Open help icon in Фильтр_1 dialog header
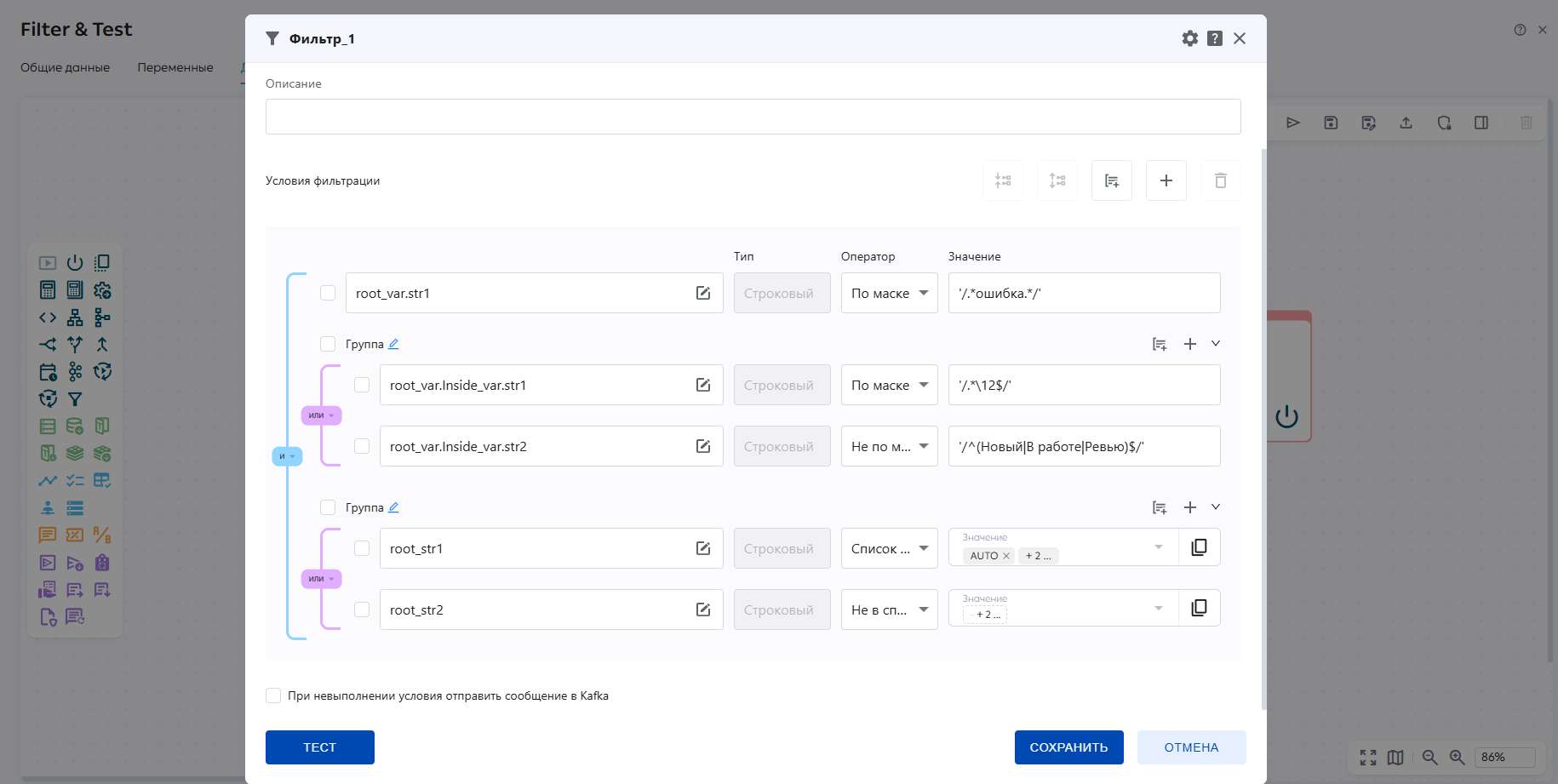 1215,38
